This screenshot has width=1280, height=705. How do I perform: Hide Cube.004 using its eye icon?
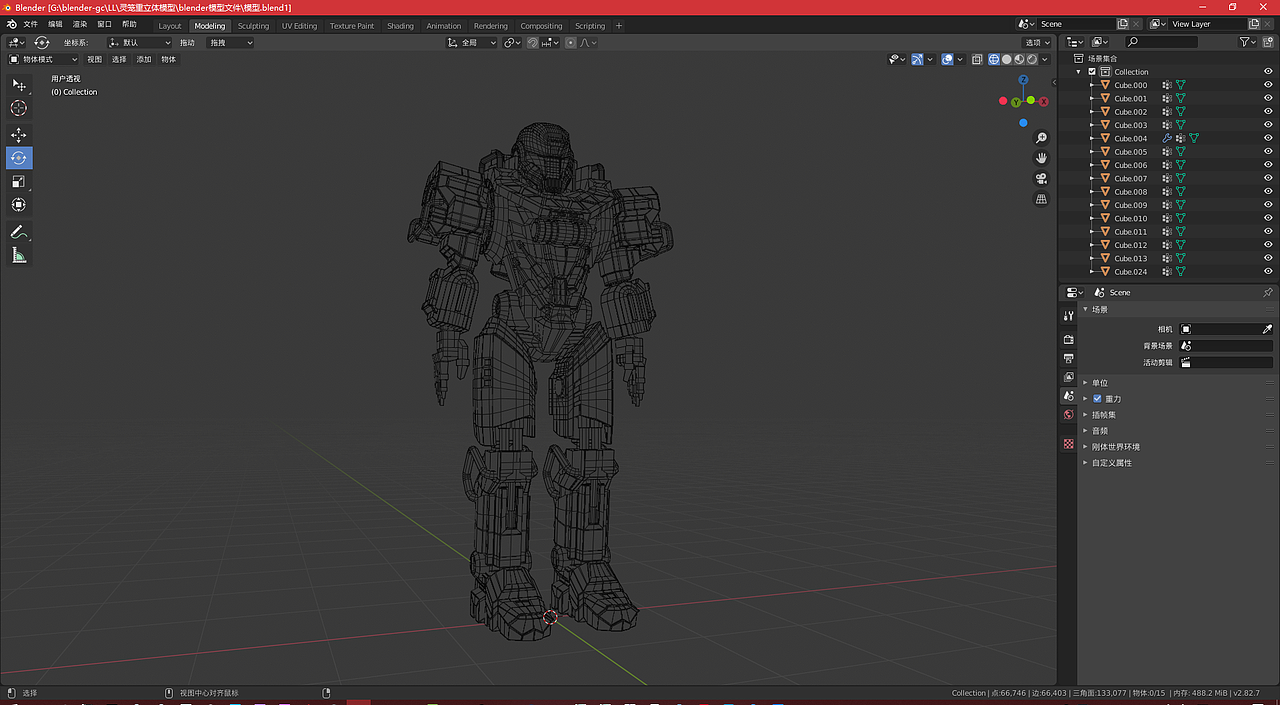tap(1268, 138)
